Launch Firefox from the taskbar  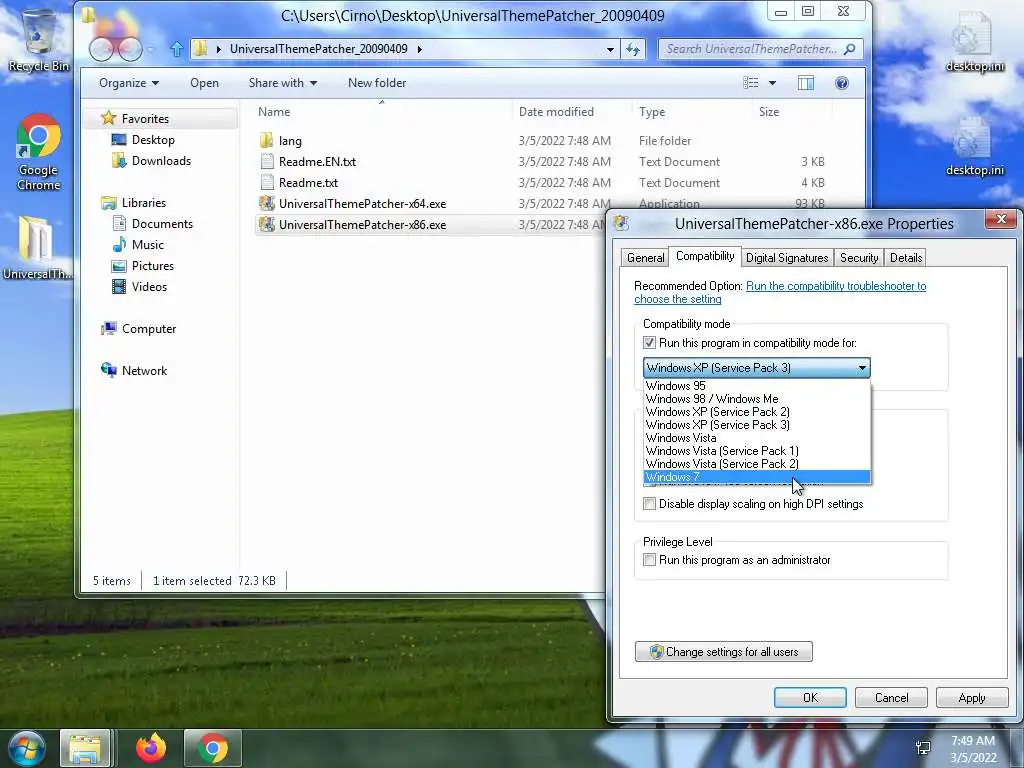[x=151, y=748]
